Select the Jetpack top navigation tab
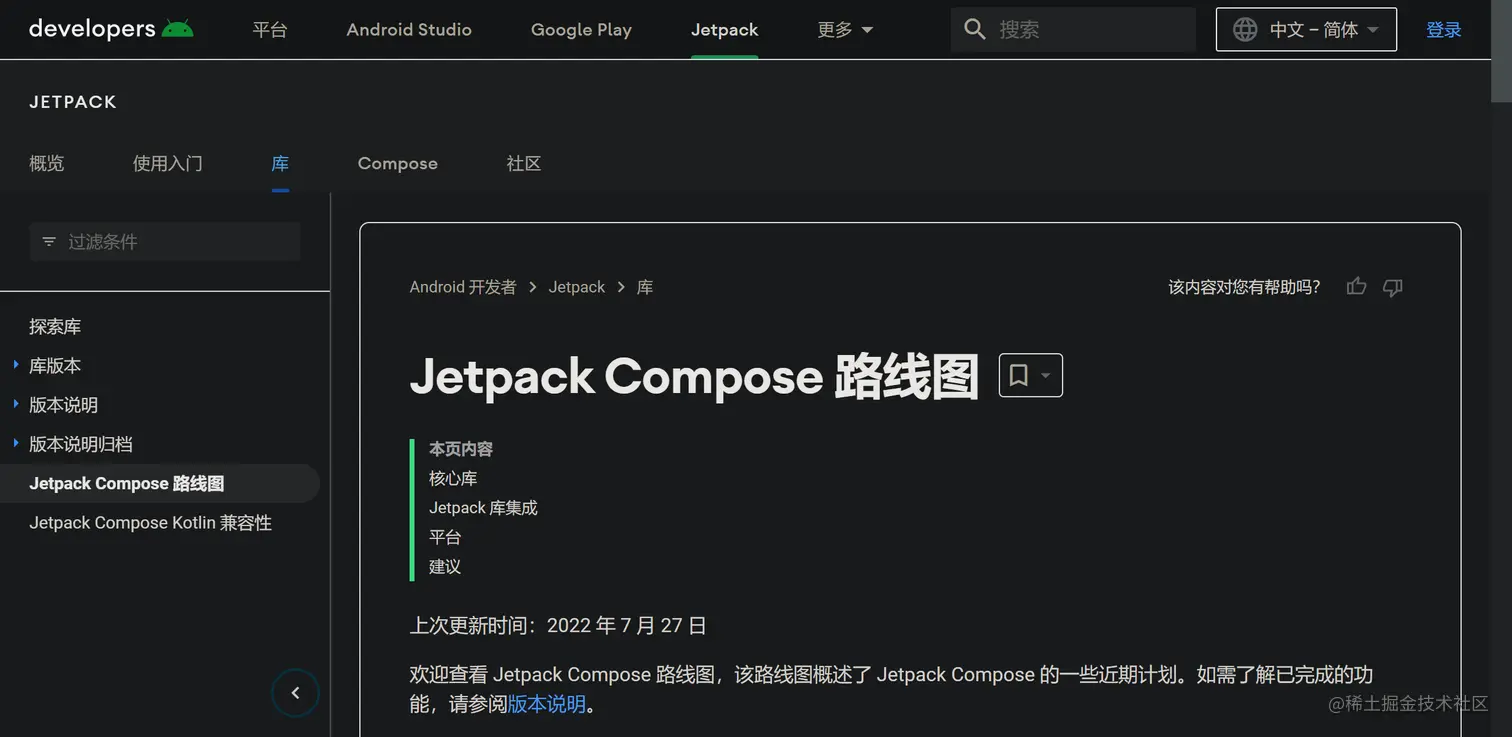Image resolution: width=1512 pixels, height=737 pixels. tap(724, 30)
